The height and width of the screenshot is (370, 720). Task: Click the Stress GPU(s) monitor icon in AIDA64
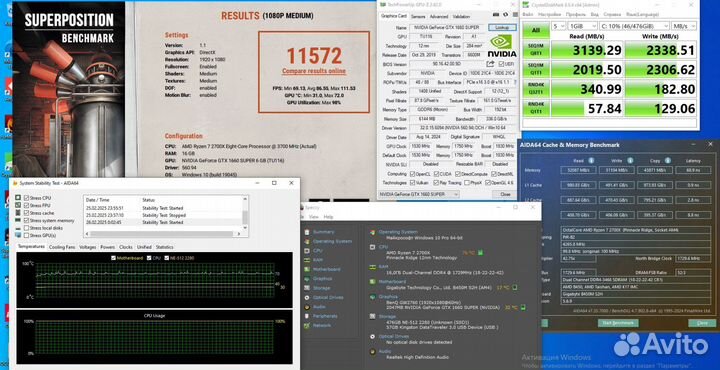coord(18,235)
